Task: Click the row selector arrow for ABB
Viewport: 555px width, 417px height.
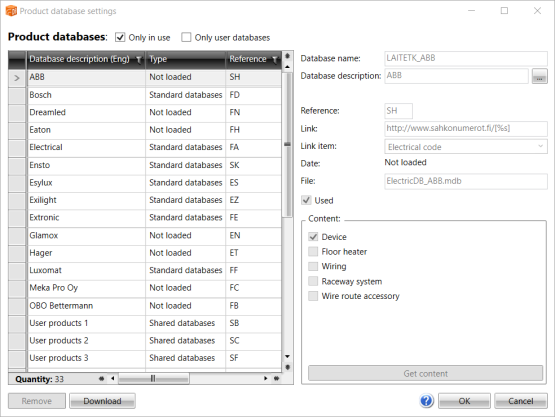Action: [x=17, y=78]
